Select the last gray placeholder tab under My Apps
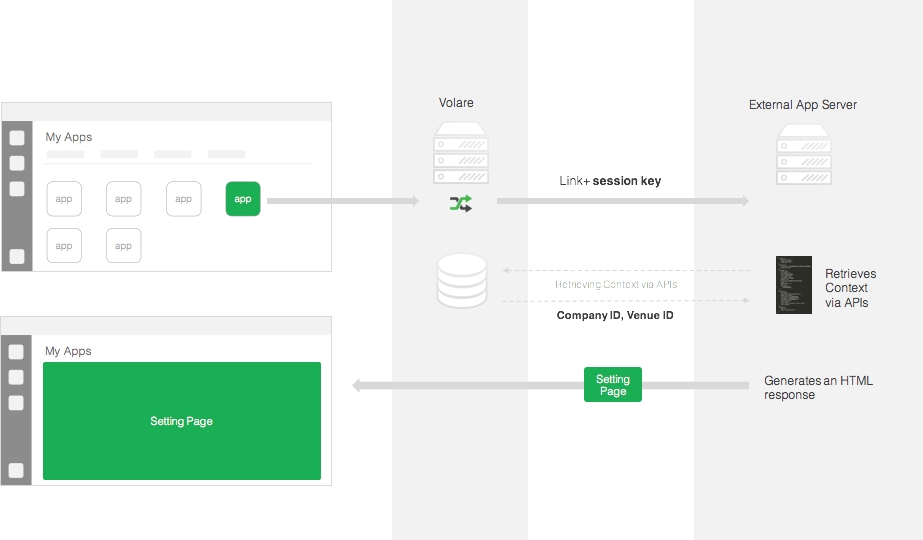 pos(226,154)
